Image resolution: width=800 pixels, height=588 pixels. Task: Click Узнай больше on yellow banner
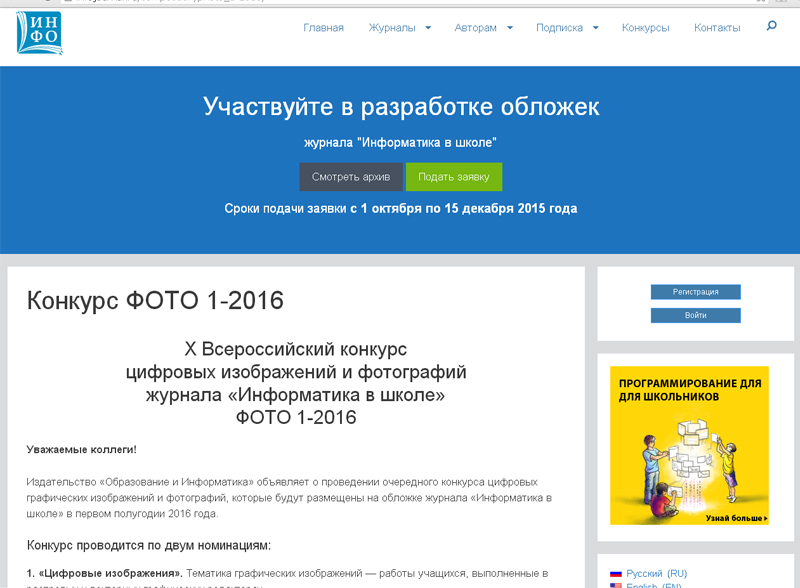click(x=736, y=518)
